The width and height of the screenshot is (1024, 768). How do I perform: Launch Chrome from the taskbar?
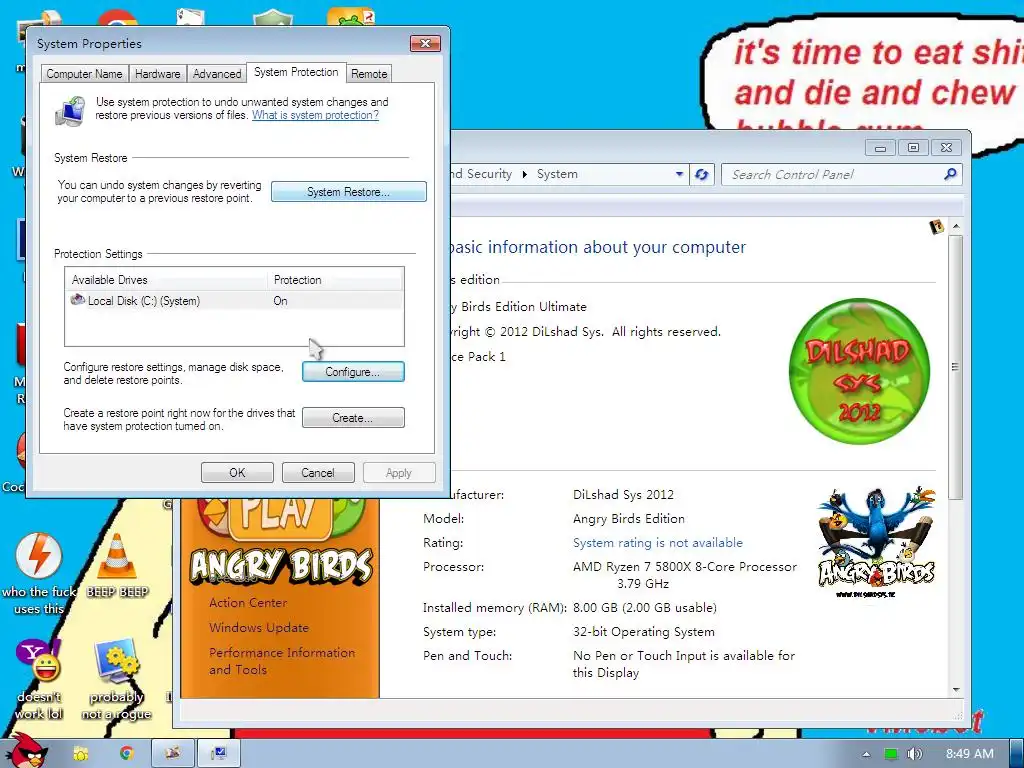click(x=127, y=754)
